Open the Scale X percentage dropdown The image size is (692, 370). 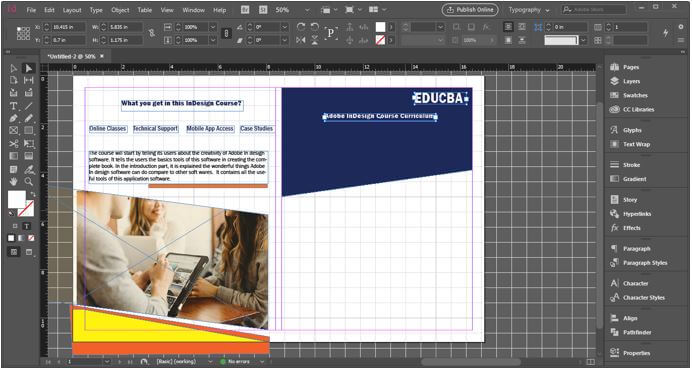pos(213,27)
